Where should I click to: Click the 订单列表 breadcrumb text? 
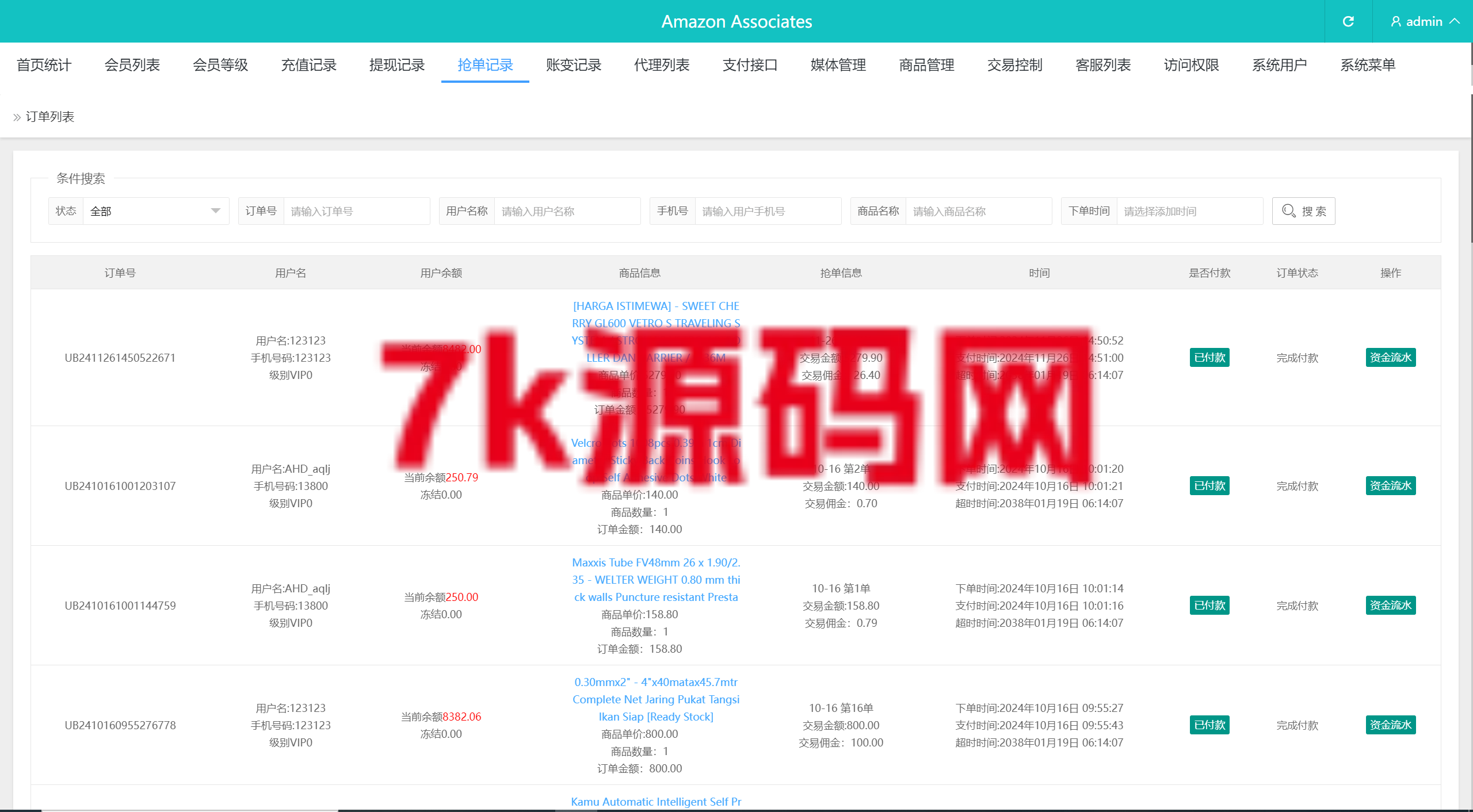pyautogui.click(x=50, y=117)
